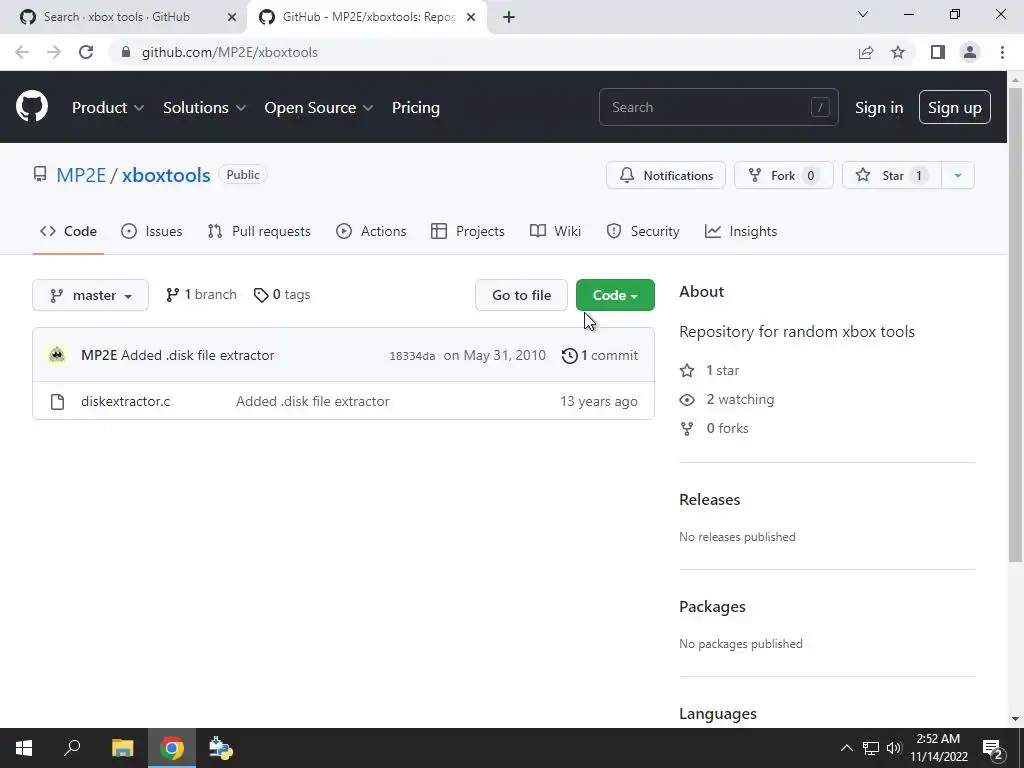
Task: Click the Packages heading link
Action: click(712, 607)
